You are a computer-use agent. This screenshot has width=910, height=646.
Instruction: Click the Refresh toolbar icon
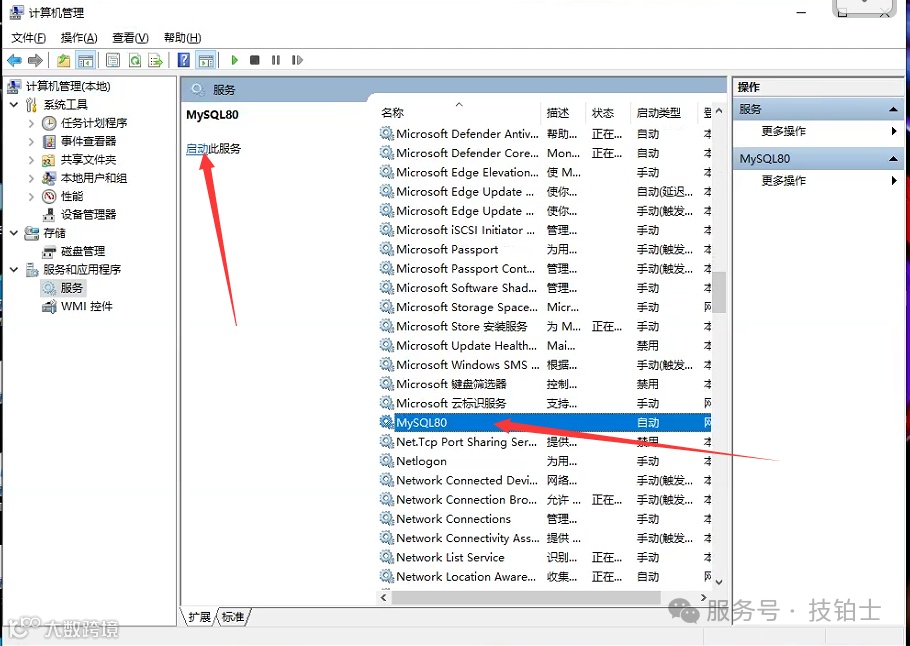(135, 60)
